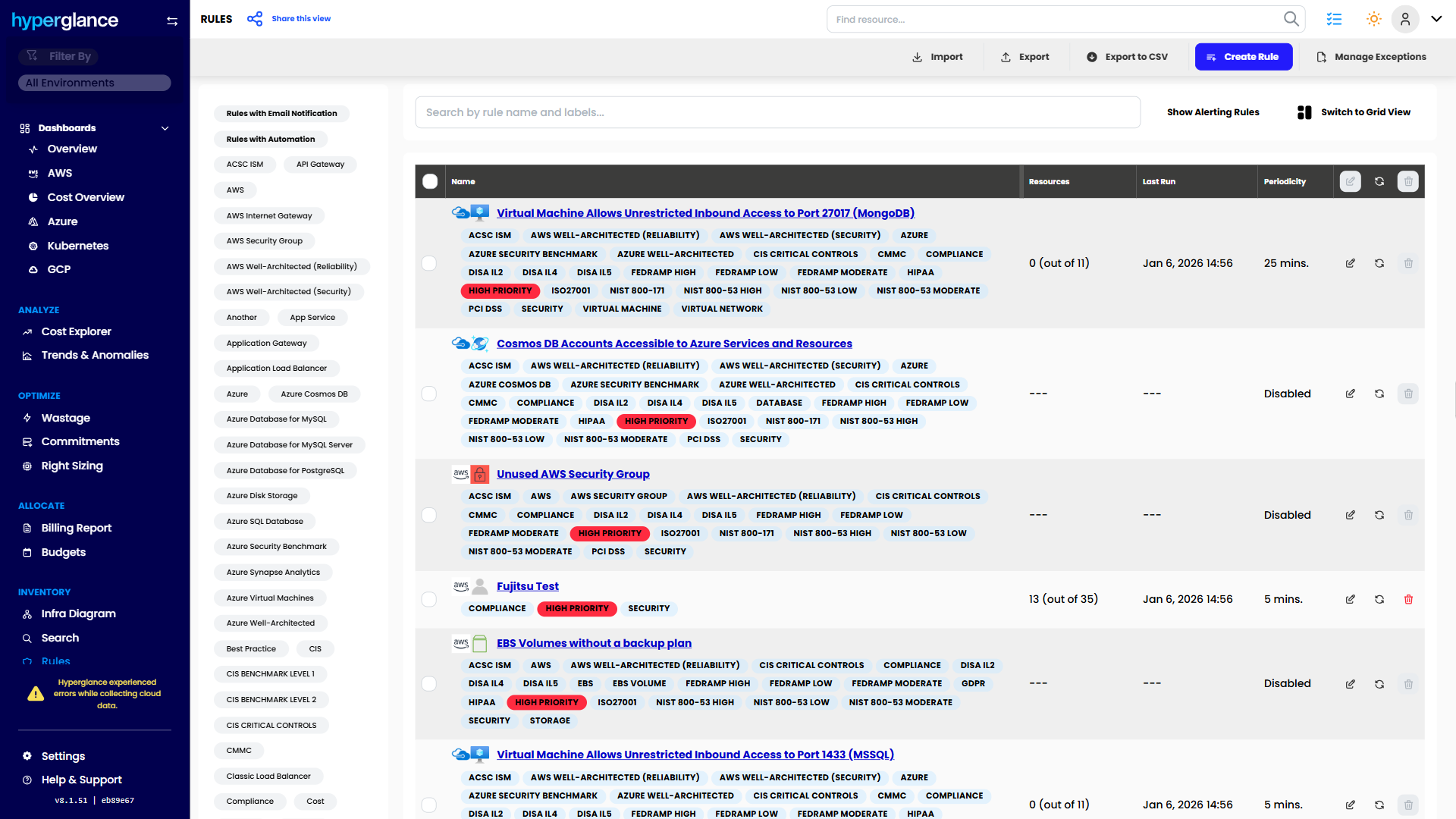Click the share view icon
Screen dimensions: 1456x819
[x=255, y=19]
